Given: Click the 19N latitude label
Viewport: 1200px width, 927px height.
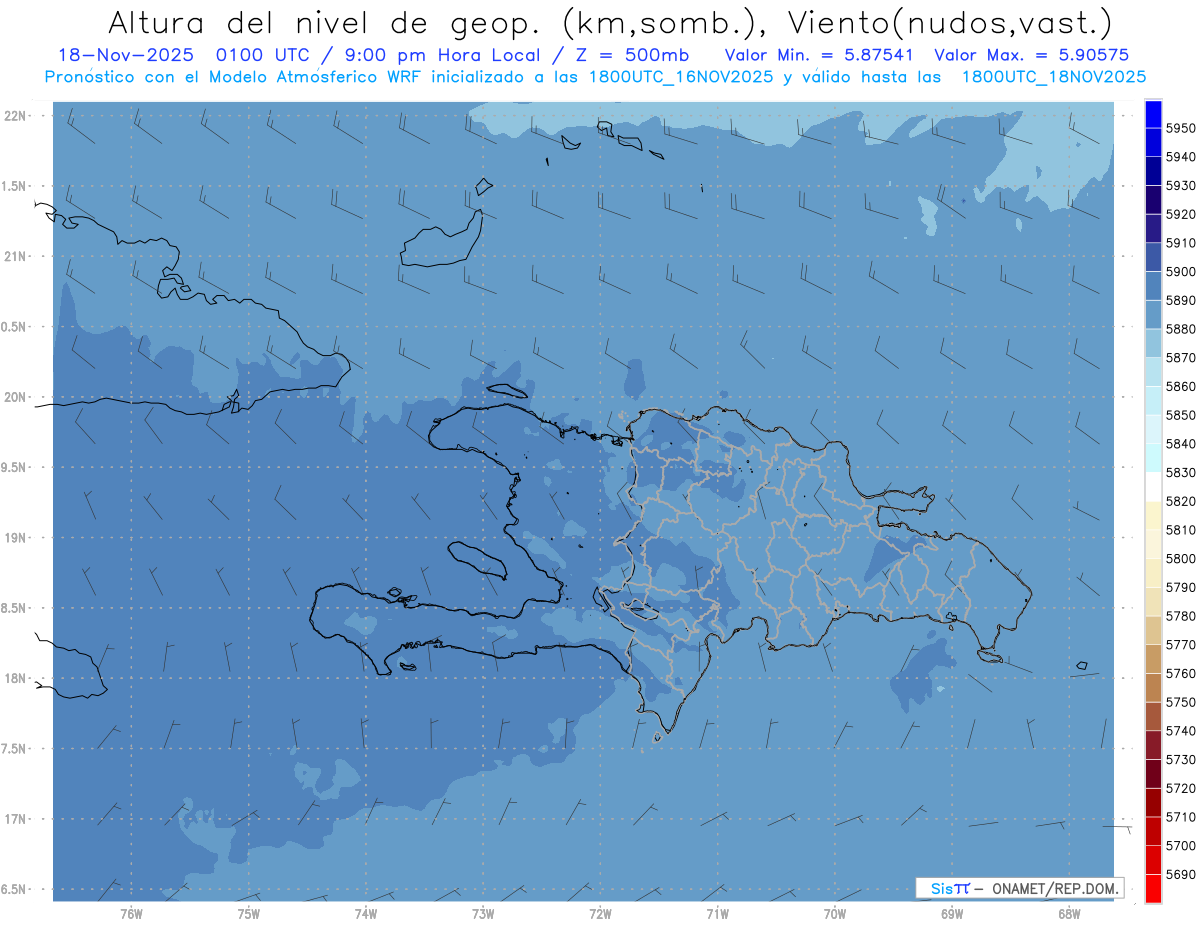Looking at the screenshot, I should pos(16,538).
